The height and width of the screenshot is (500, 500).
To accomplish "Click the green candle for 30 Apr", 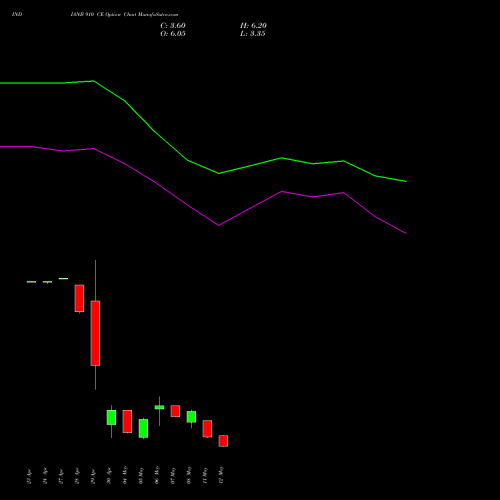I will point(111,417).
